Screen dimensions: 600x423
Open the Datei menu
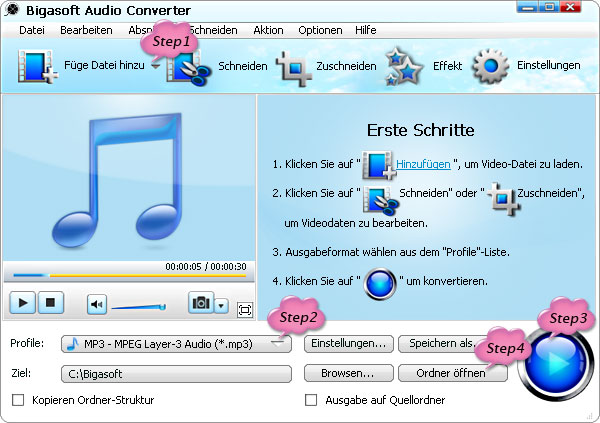32,30
